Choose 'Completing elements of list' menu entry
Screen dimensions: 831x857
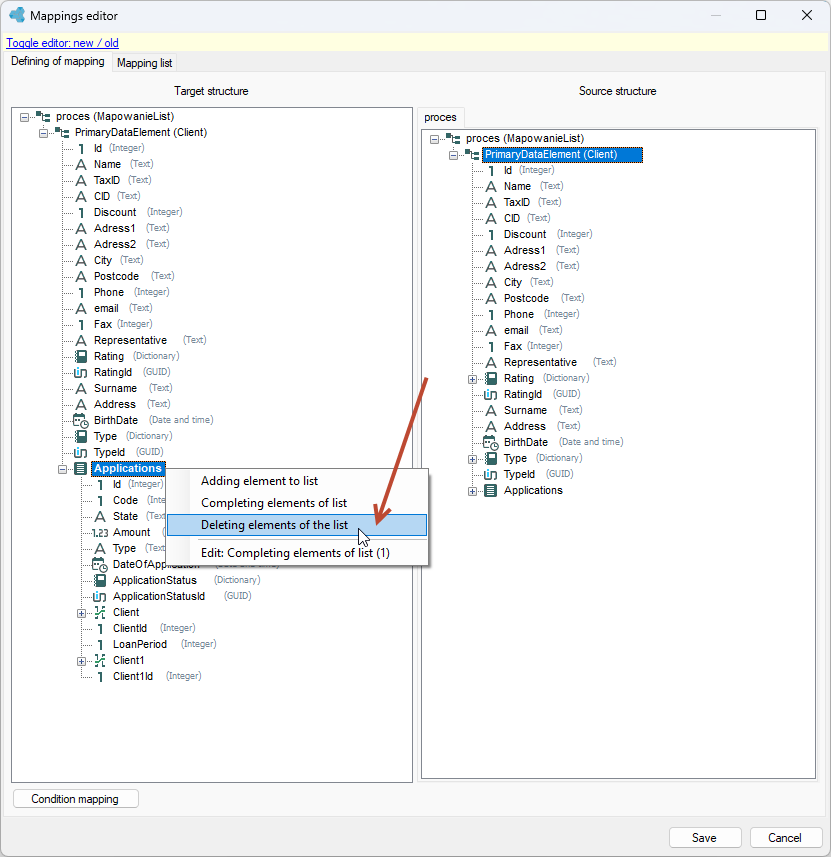tap(297, 503)
